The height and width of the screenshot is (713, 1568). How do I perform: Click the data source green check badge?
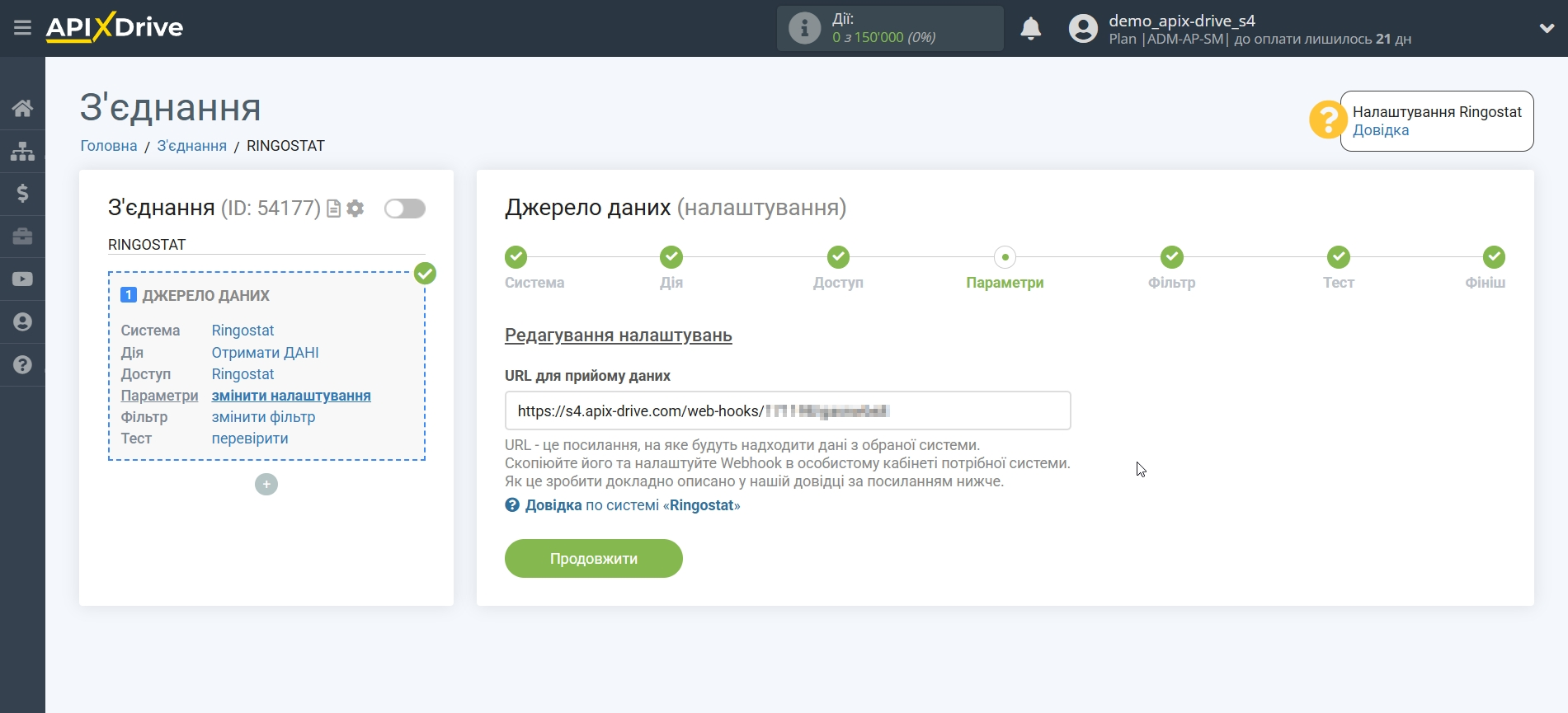[x=425, y=273]
